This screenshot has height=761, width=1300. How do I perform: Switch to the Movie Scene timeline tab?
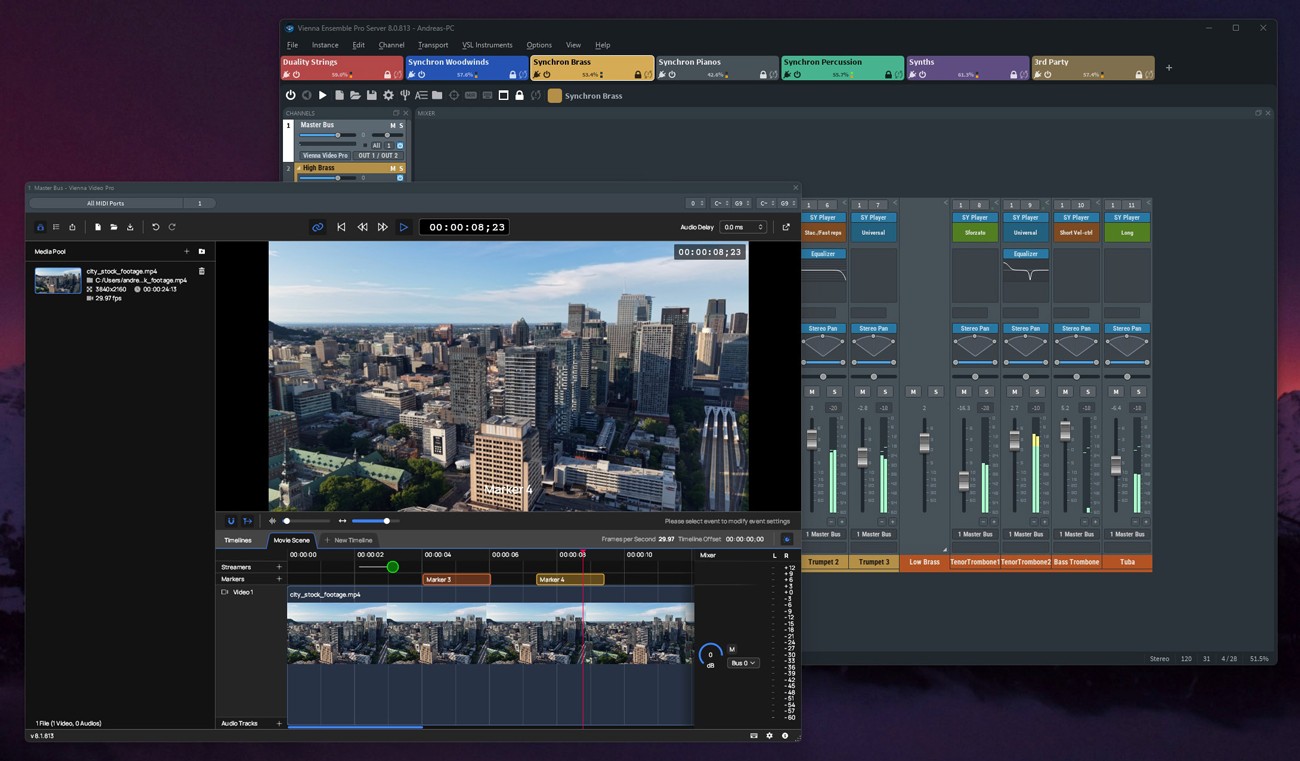coord(292,540)
